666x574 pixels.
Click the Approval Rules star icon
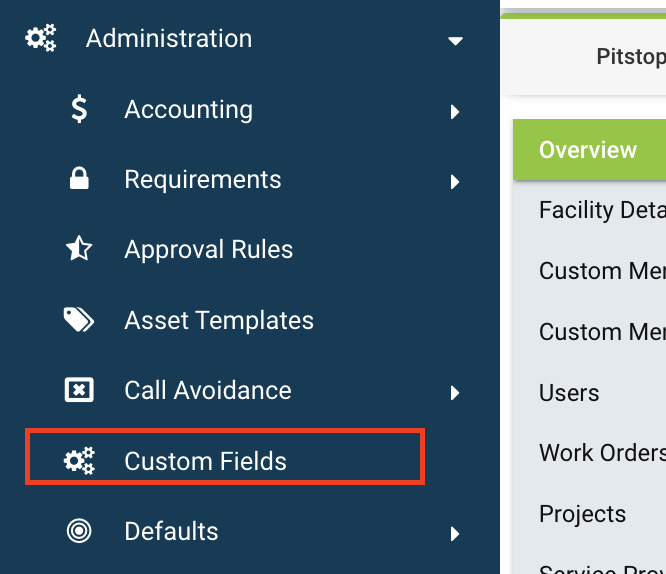(x=79, y=248)
